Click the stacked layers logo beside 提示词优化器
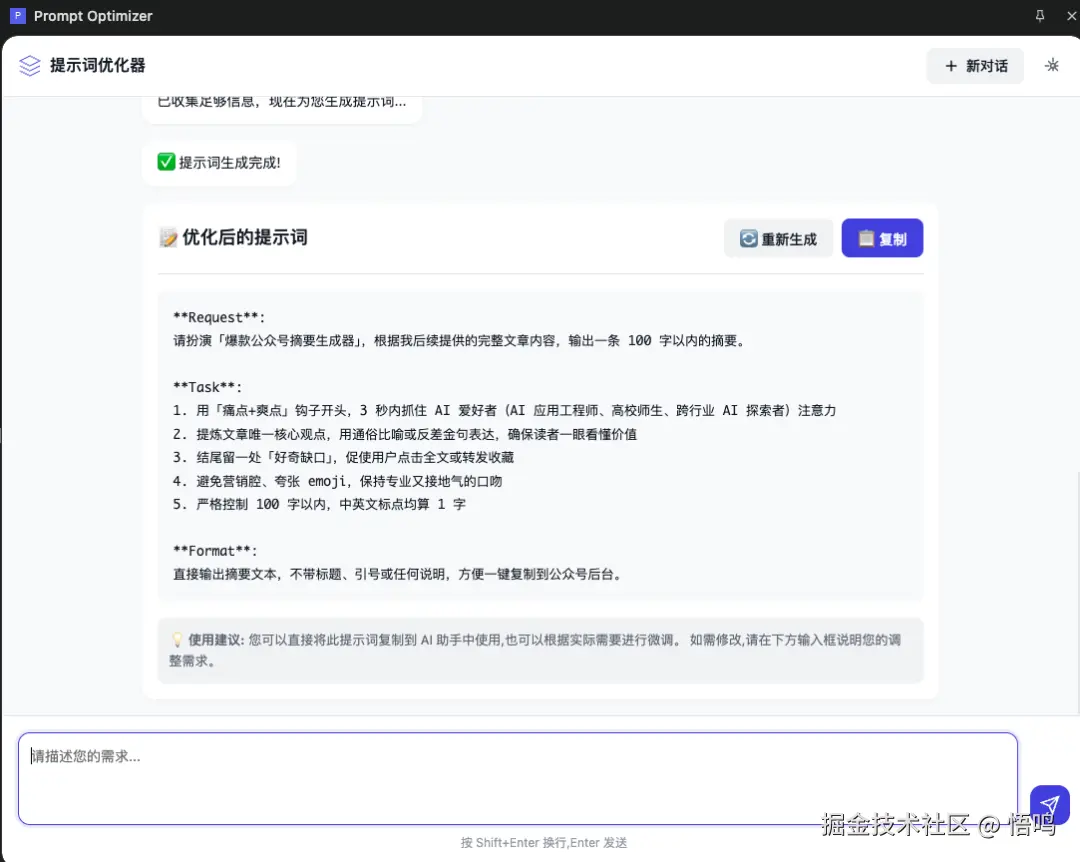The width and height of the screenshot is (1080, 862). (30, 65)
